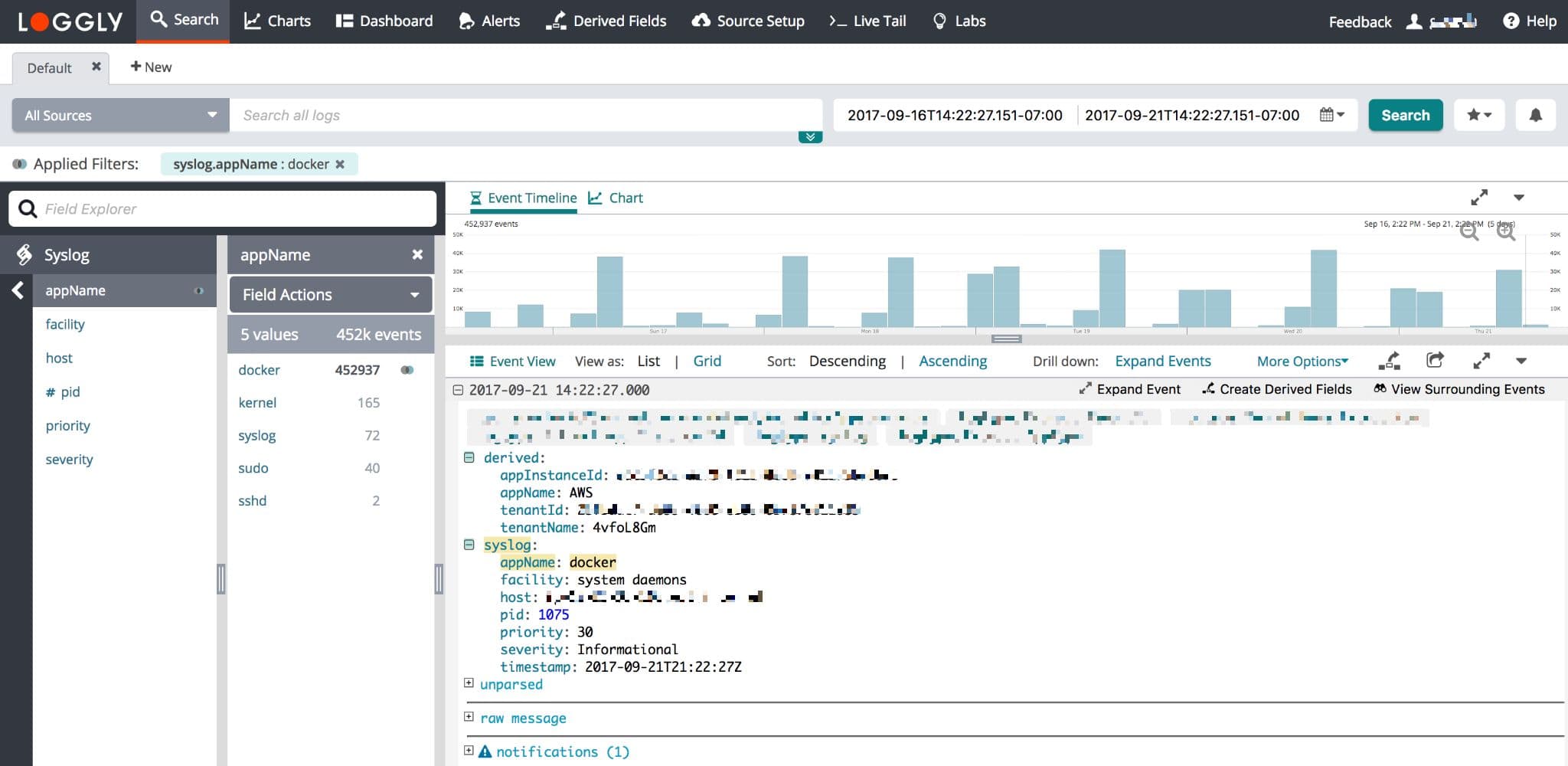1568x766 pixels.
Task: Expand the raw message section
Action: pos(469,718)
